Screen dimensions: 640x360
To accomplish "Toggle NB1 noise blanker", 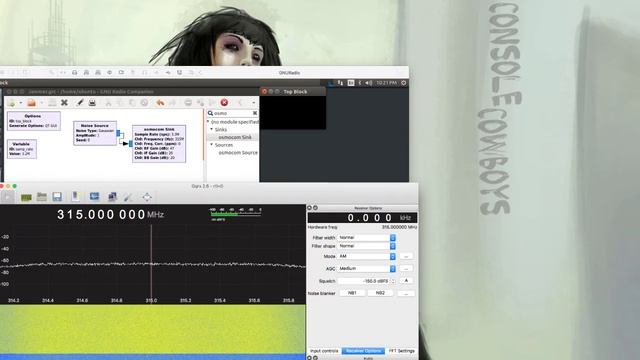I will [352, 293].
